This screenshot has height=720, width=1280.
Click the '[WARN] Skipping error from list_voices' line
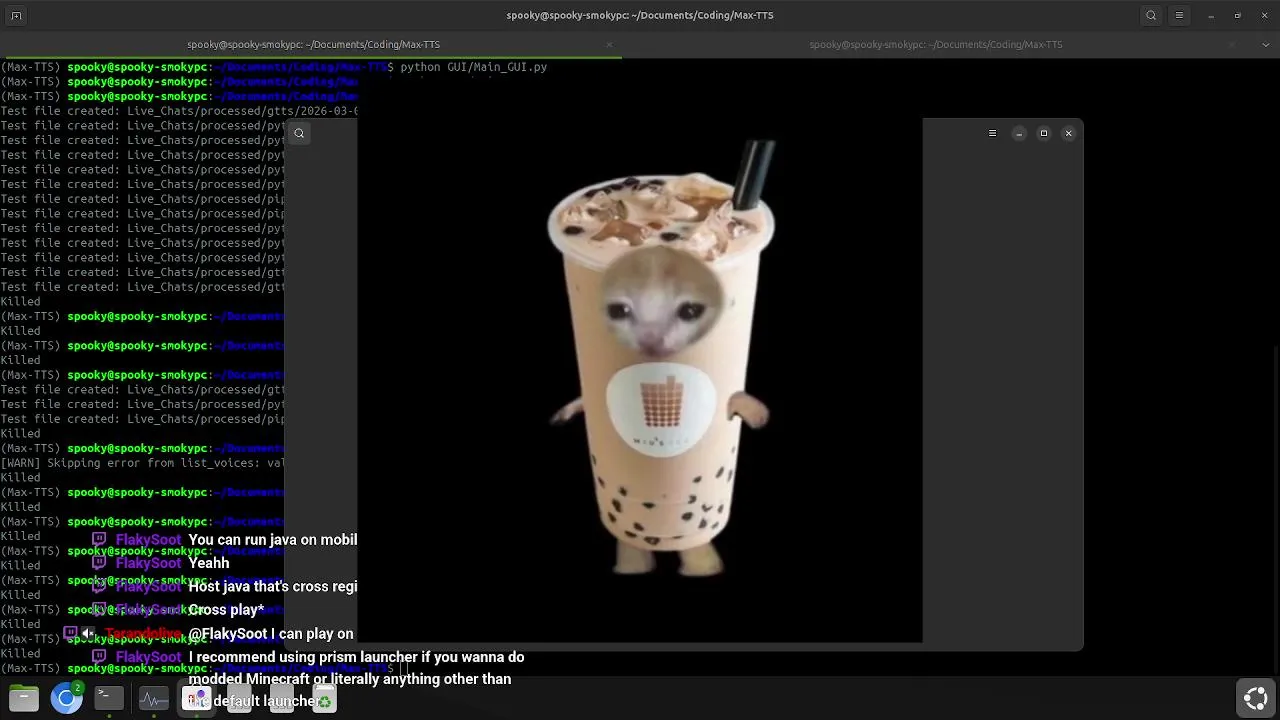tap(143, 463)
